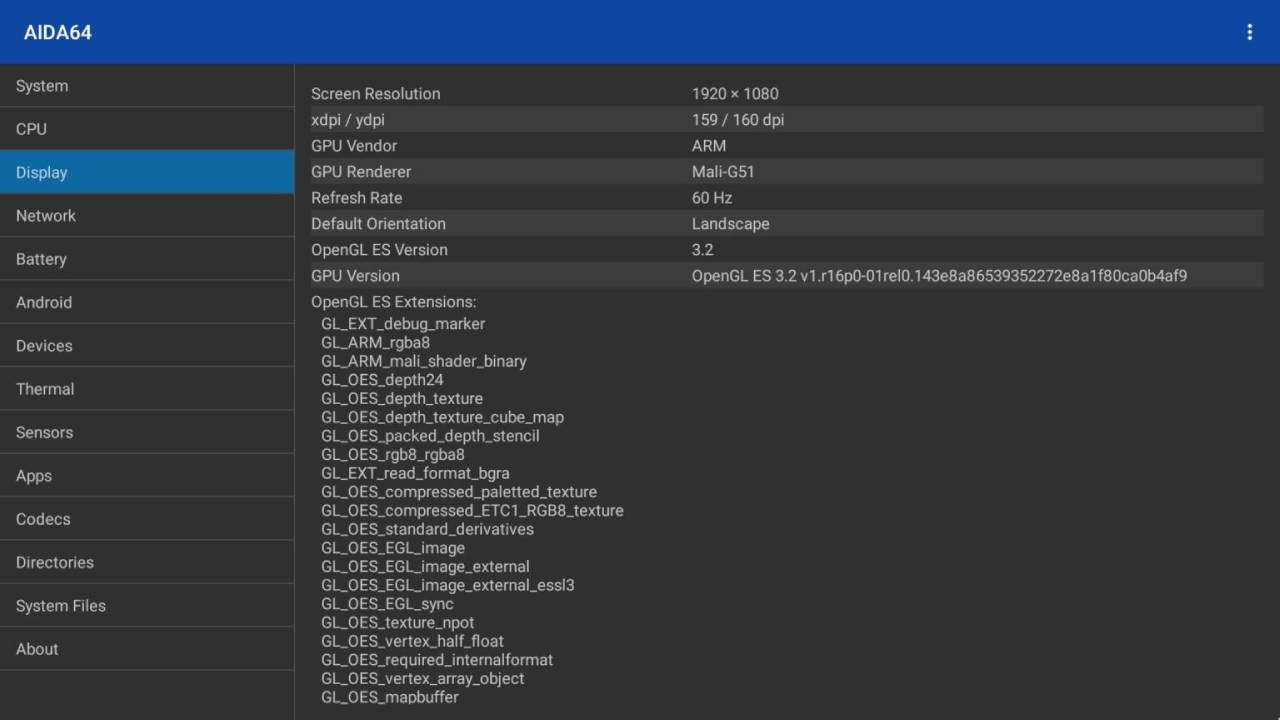Click the 1920 × 1080 value
The height and width of the screenshot is (720, 1280).
[x=735, y=94]
